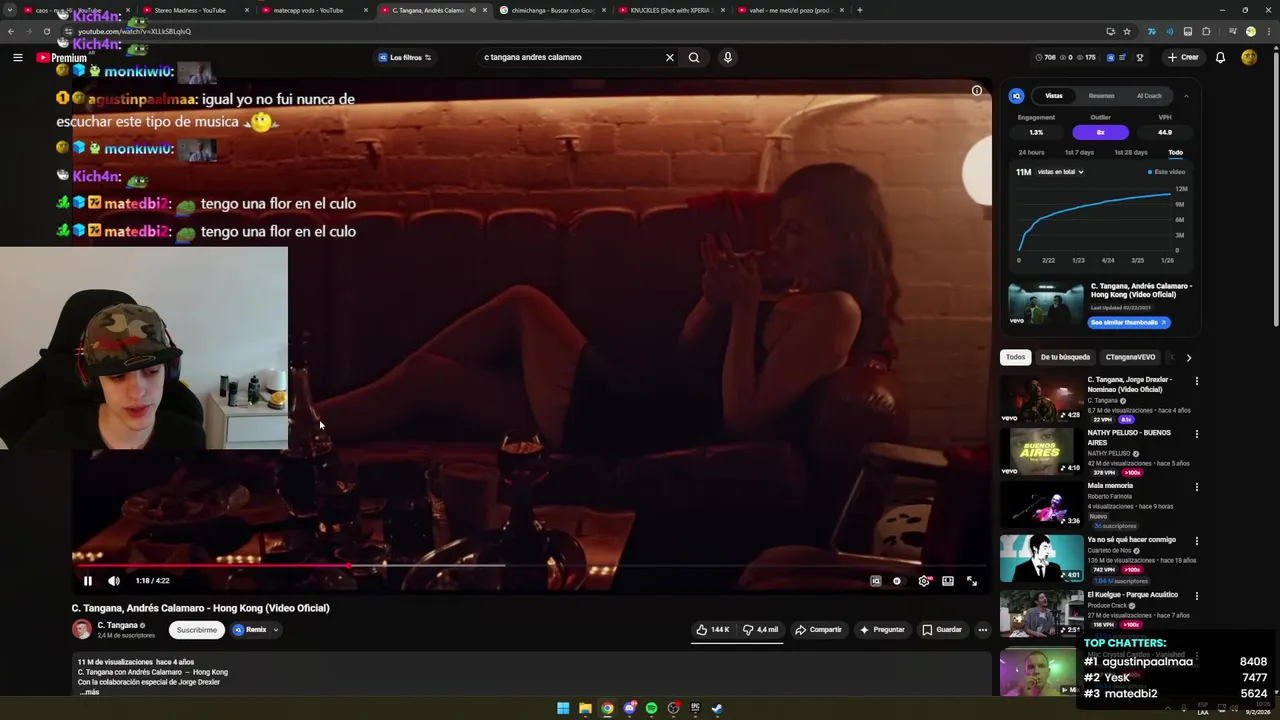Expand Remix options arrow
This screenshot has height=720, width=1280.
coord(275,630)
